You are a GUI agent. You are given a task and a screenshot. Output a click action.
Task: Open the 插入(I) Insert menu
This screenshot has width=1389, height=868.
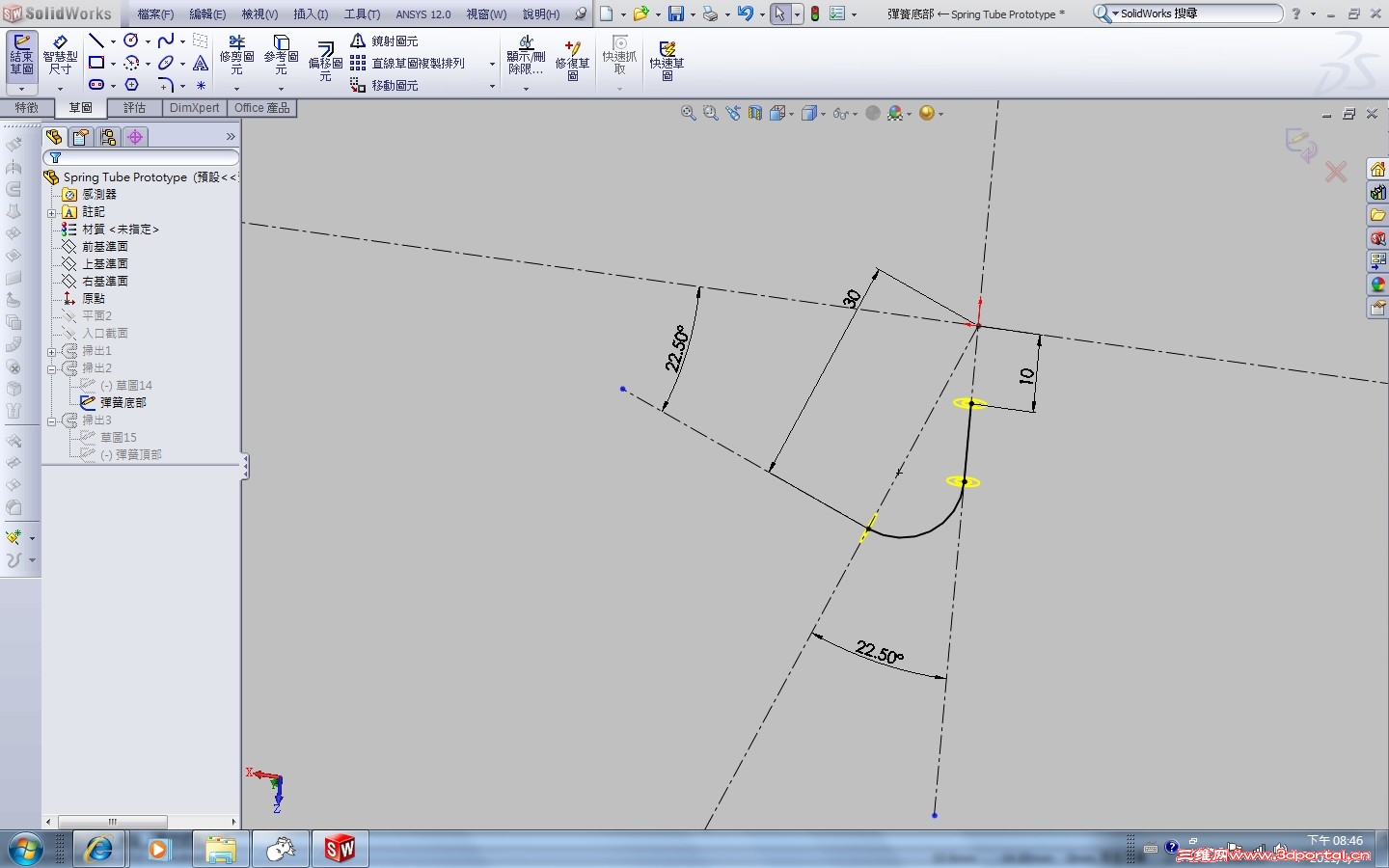(x=311, y=14)
